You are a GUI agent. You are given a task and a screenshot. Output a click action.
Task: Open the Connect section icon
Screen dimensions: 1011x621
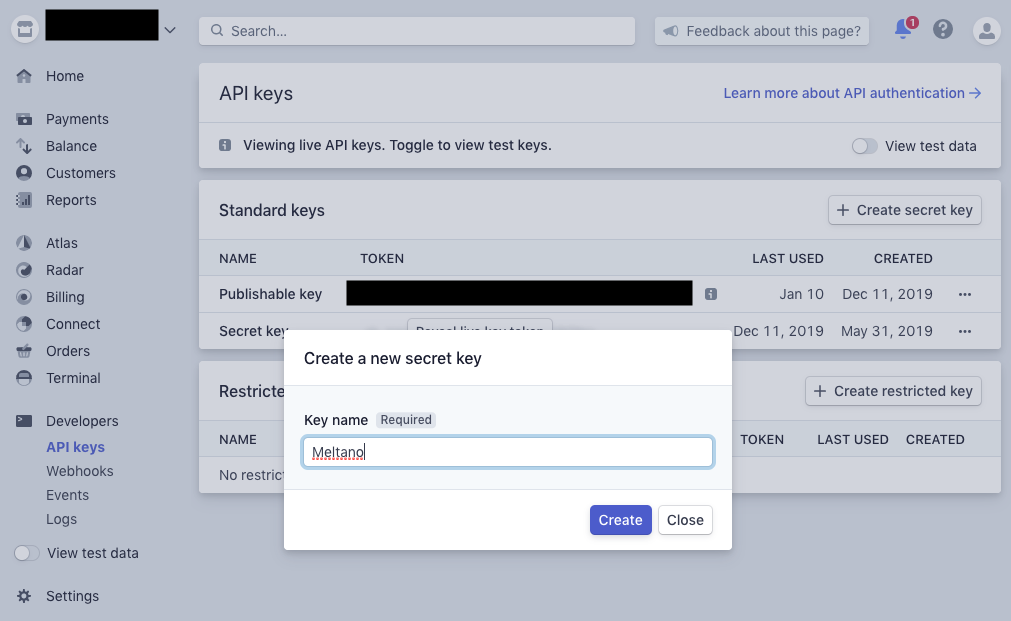coord(24,324)
